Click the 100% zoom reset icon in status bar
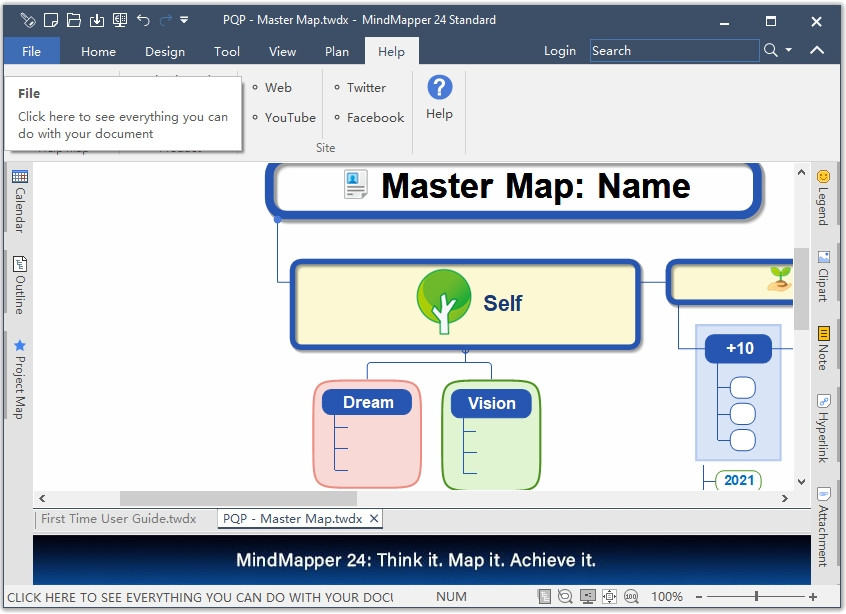The width and height of the screenshot is (846, 614). 631,597
